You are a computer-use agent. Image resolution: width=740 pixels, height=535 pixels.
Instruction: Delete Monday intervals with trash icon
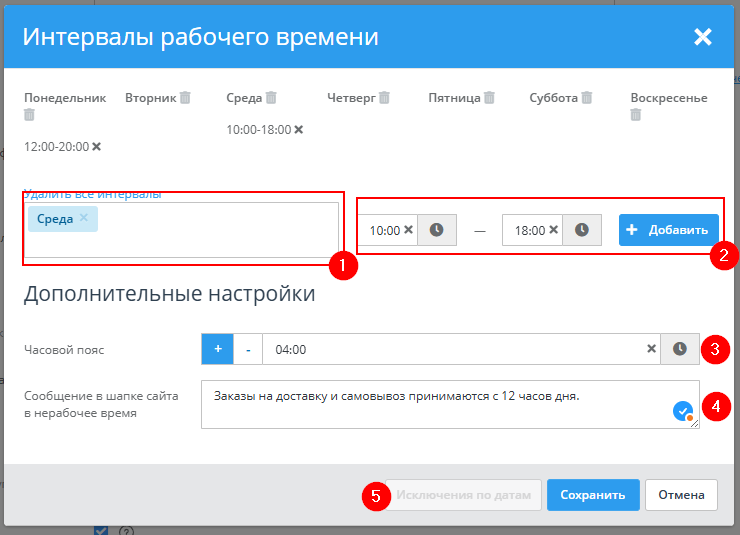pyautogui.click(x=29, y=115)
